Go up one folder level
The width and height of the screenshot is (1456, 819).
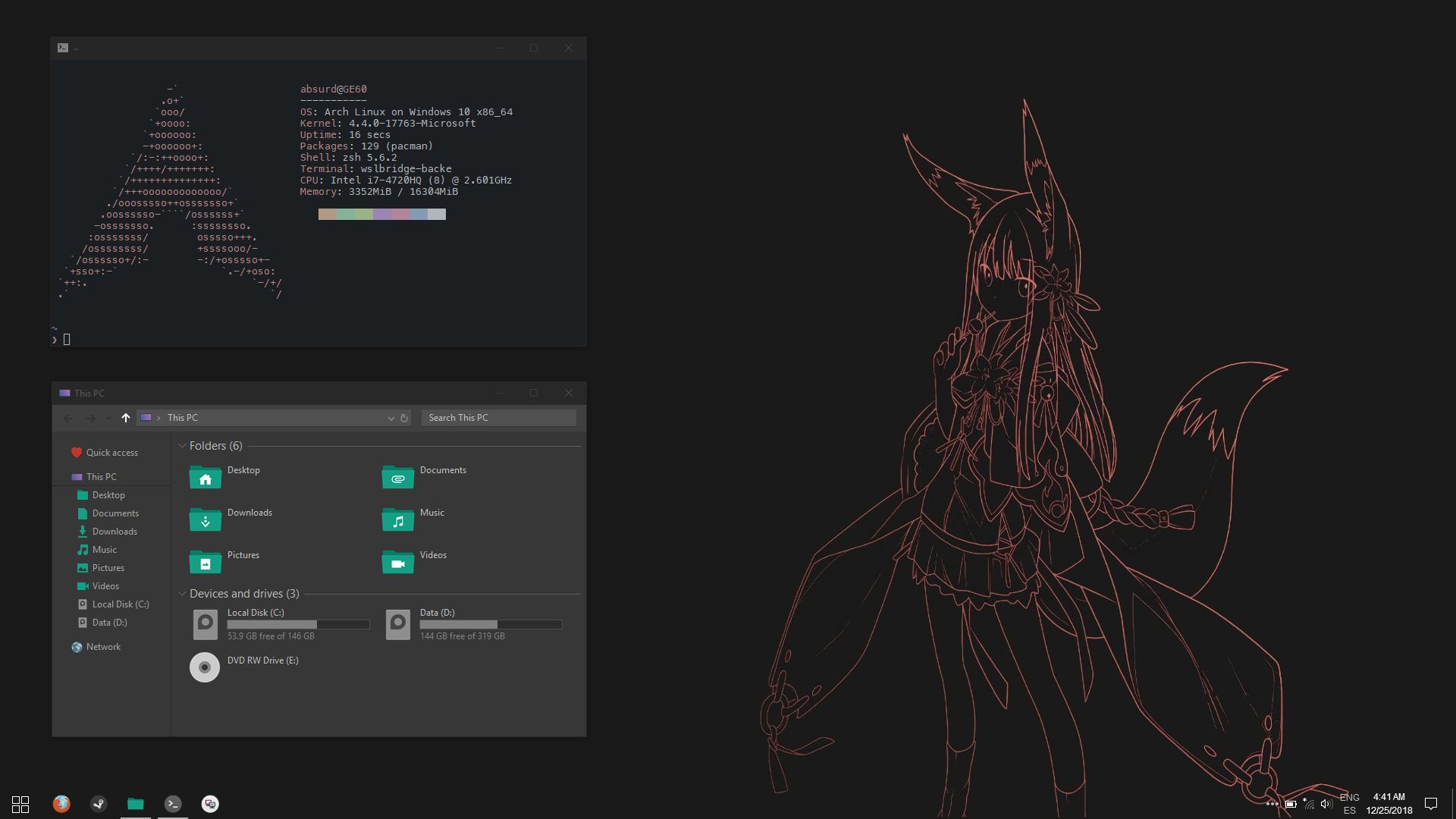[126, 418]
